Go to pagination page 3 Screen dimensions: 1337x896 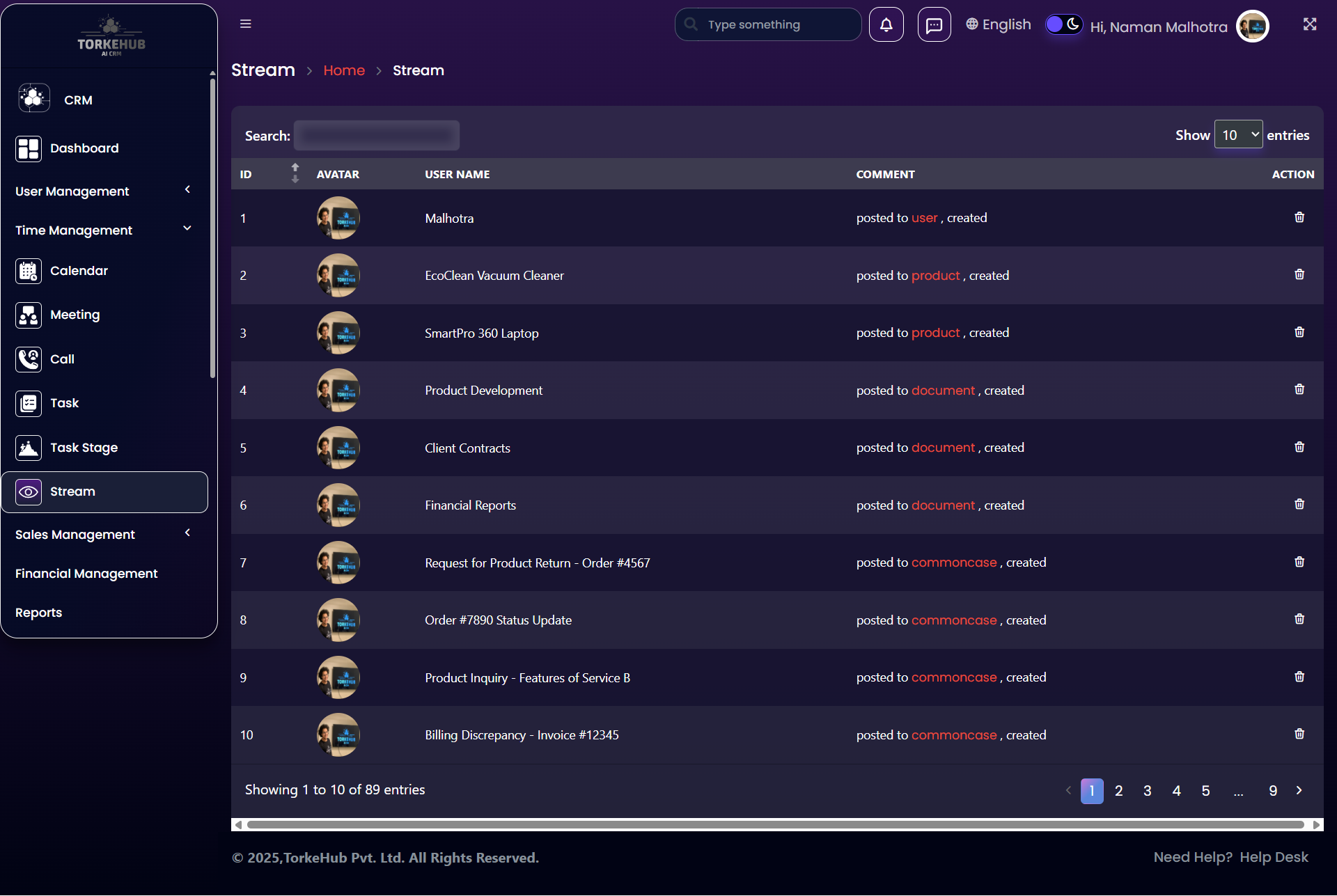(x=1147, y=791)
